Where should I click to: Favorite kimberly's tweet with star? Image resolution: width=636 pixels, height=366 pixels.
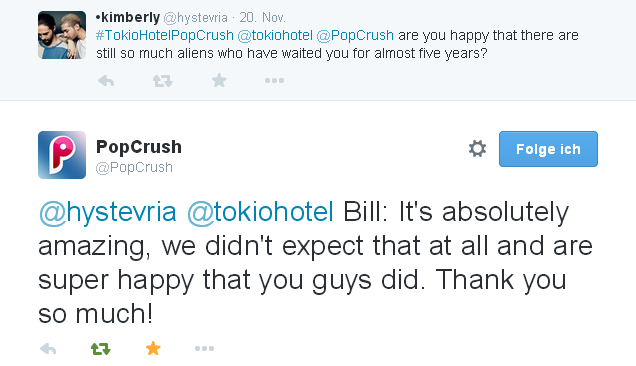219,80
